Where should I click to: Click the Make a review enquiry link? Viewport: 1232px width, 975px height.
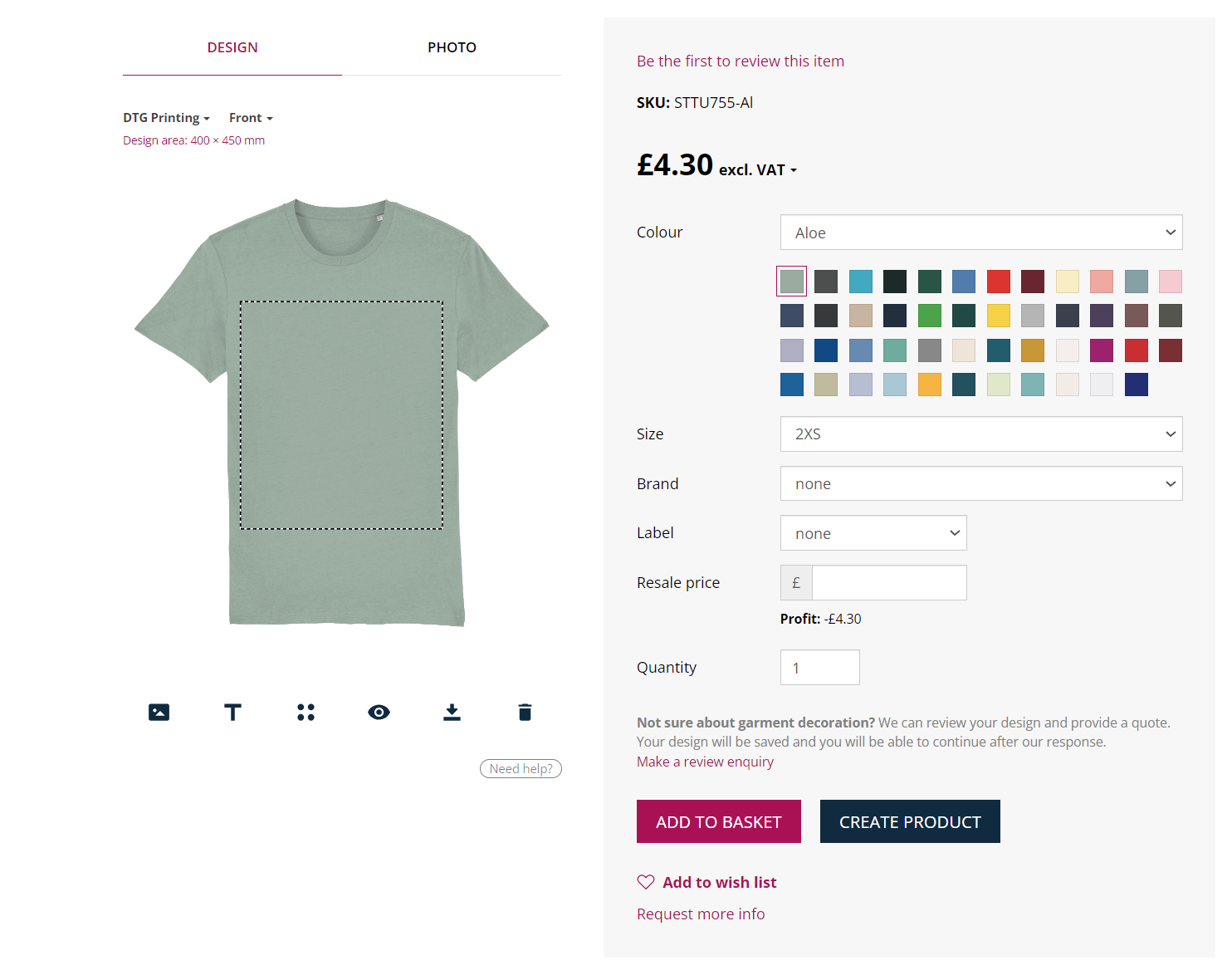point(704,762)
